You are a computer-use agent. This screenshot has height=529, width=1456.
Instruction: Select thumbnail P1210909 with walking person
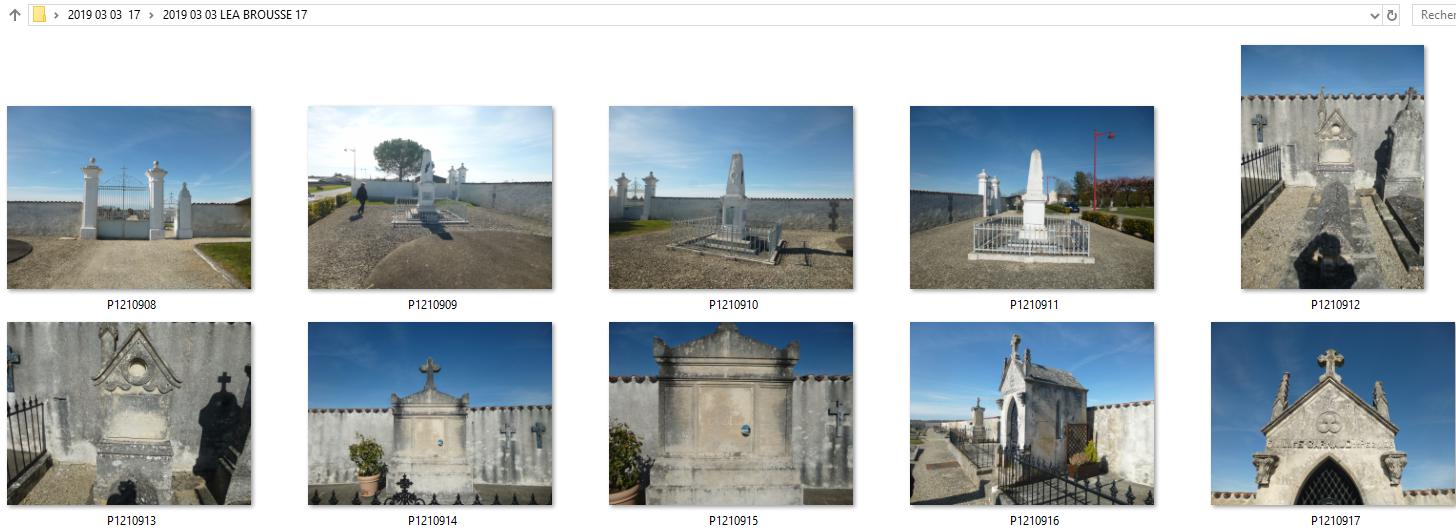click(x=430, y=198)
